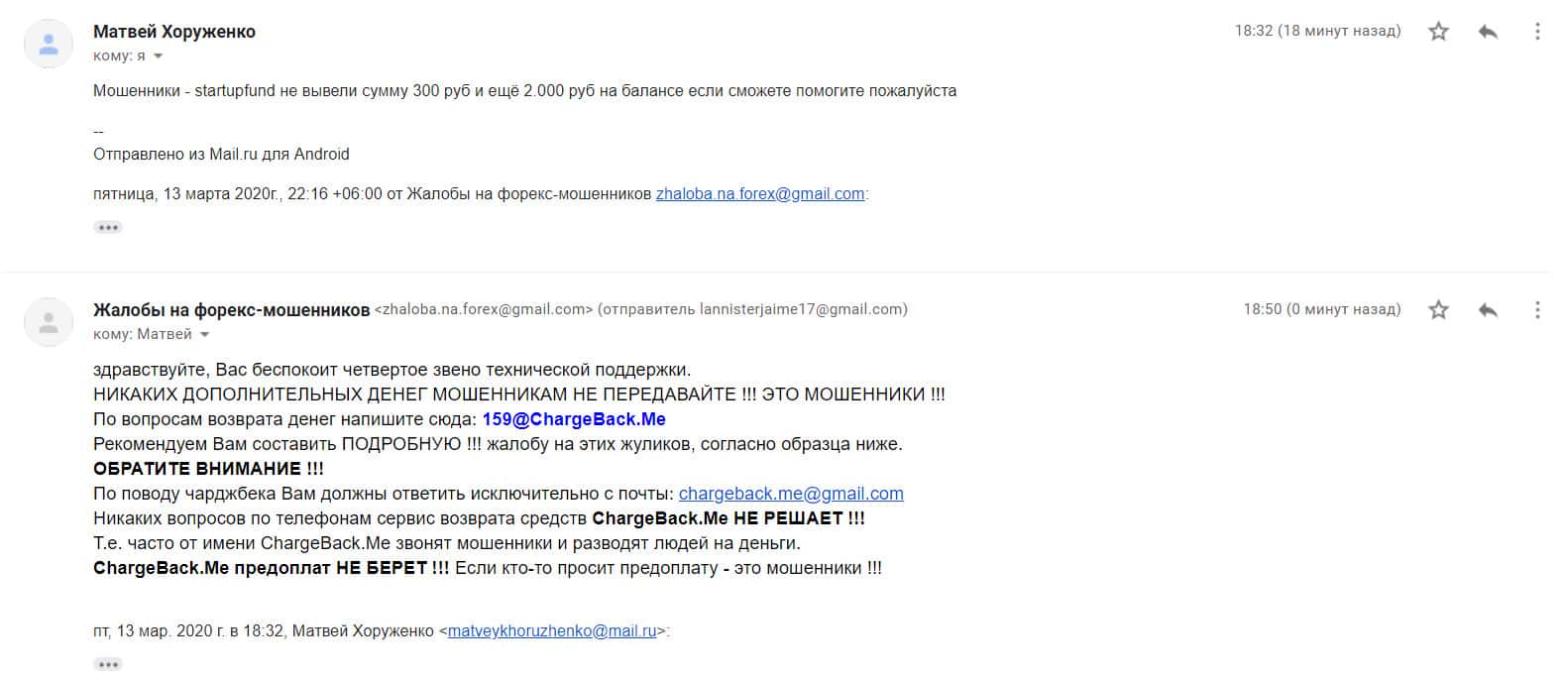Show trimmed content in the second message
Image resolution: width=1568 pixels, height=678 pixels.
107,664
